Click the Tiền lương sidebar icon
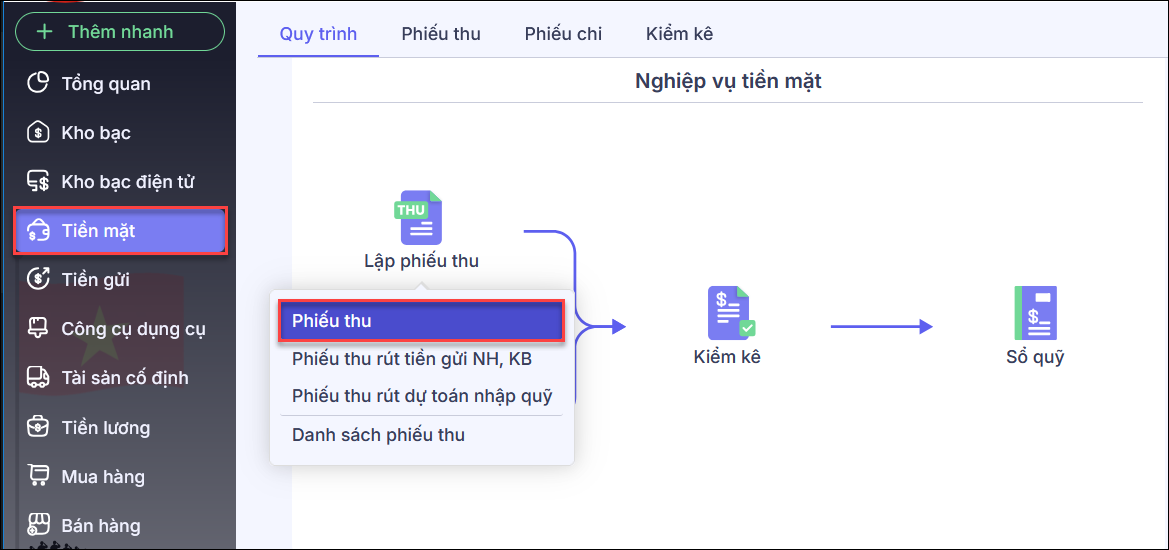1169x550 pixels. coord(38,427)
